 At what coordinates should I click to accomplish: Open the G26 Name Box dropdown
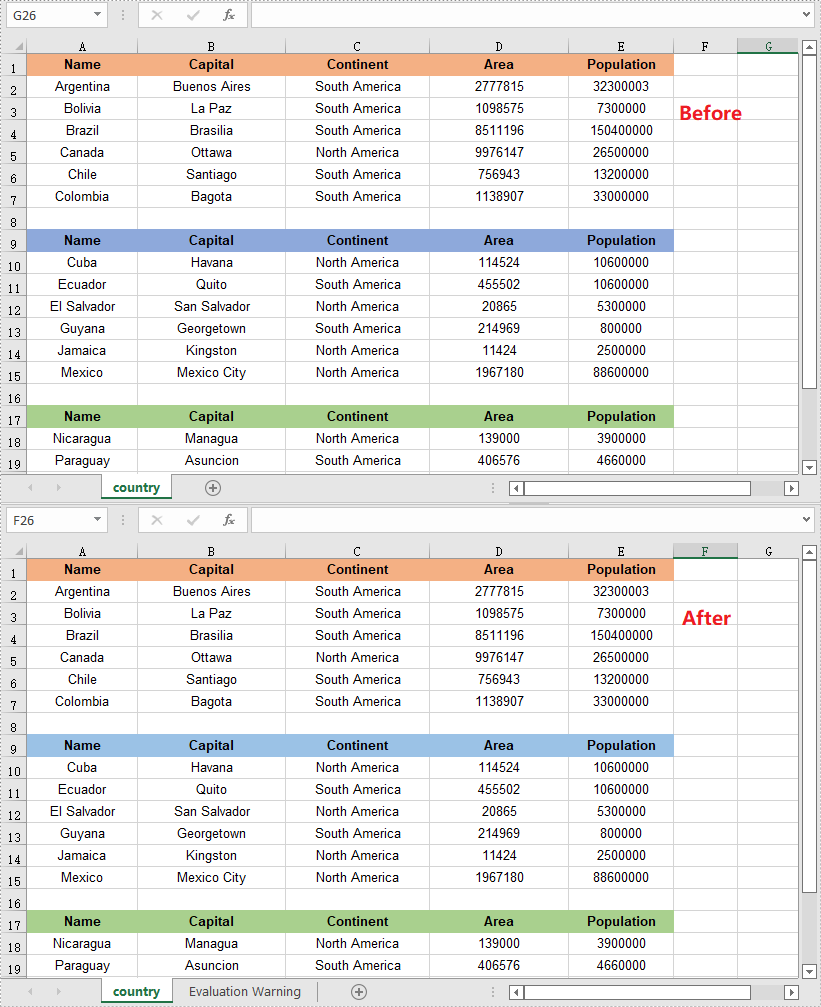(x=97, y=15)
